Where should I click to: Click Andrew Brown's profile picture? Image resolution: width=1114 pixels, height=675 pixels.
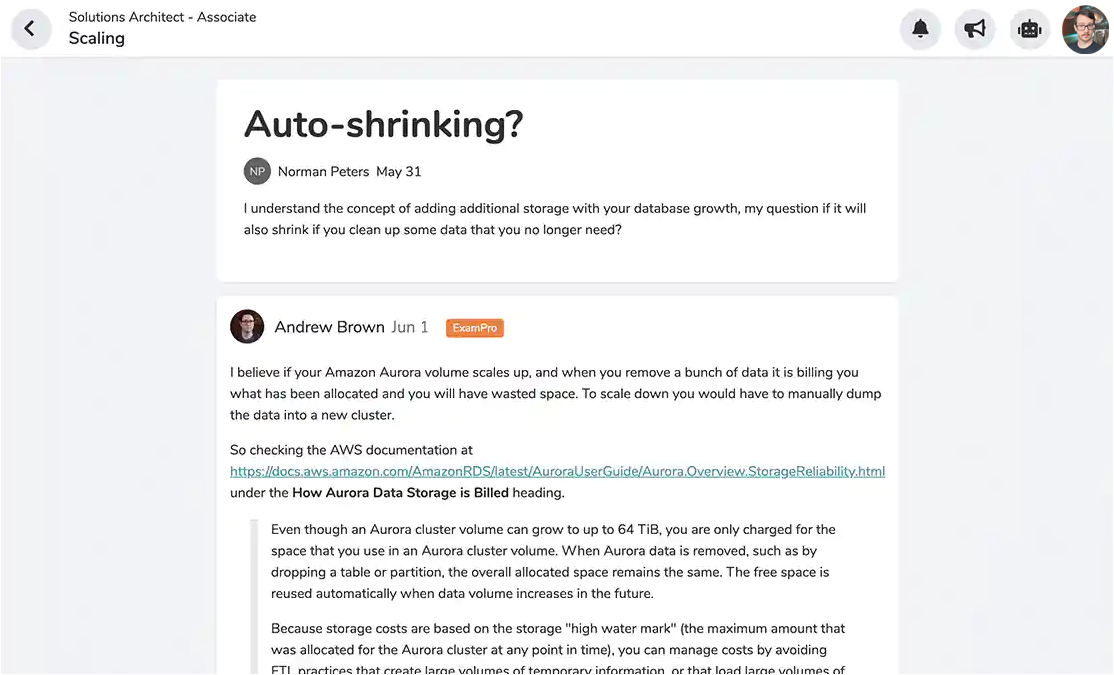[247, 327]
